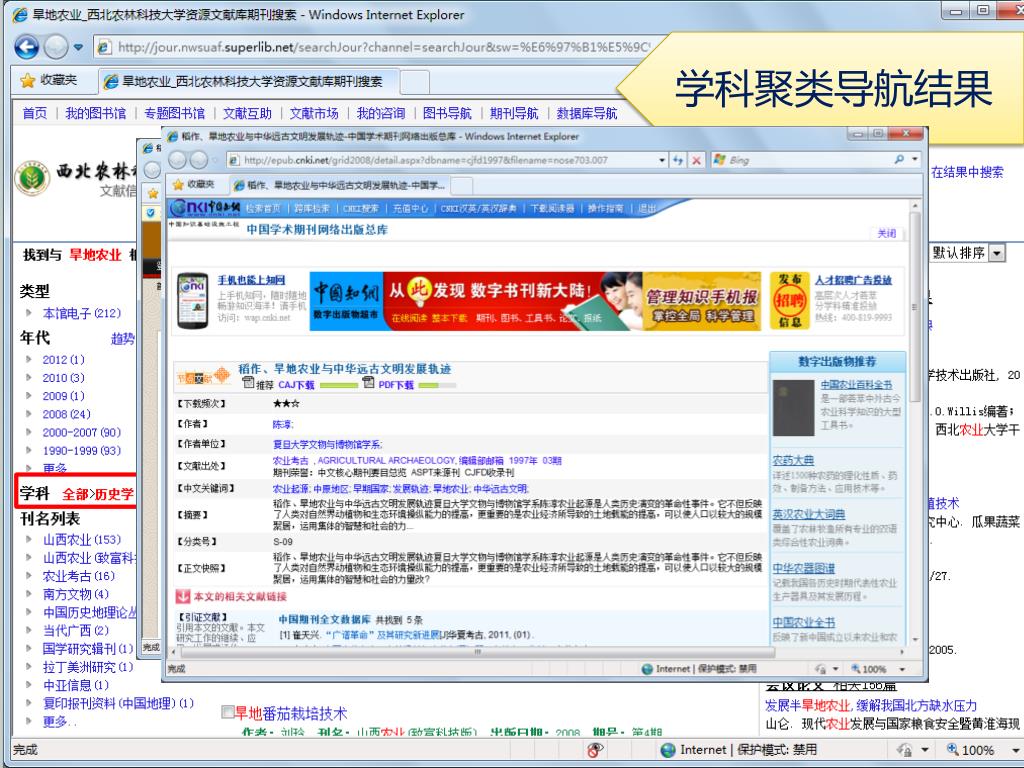Image resolution: width=1024 pixels, height=768 pixels.
Task: Expand the 本馆电子 (212) type filter arrow
Action: click(x=29, y=313)
